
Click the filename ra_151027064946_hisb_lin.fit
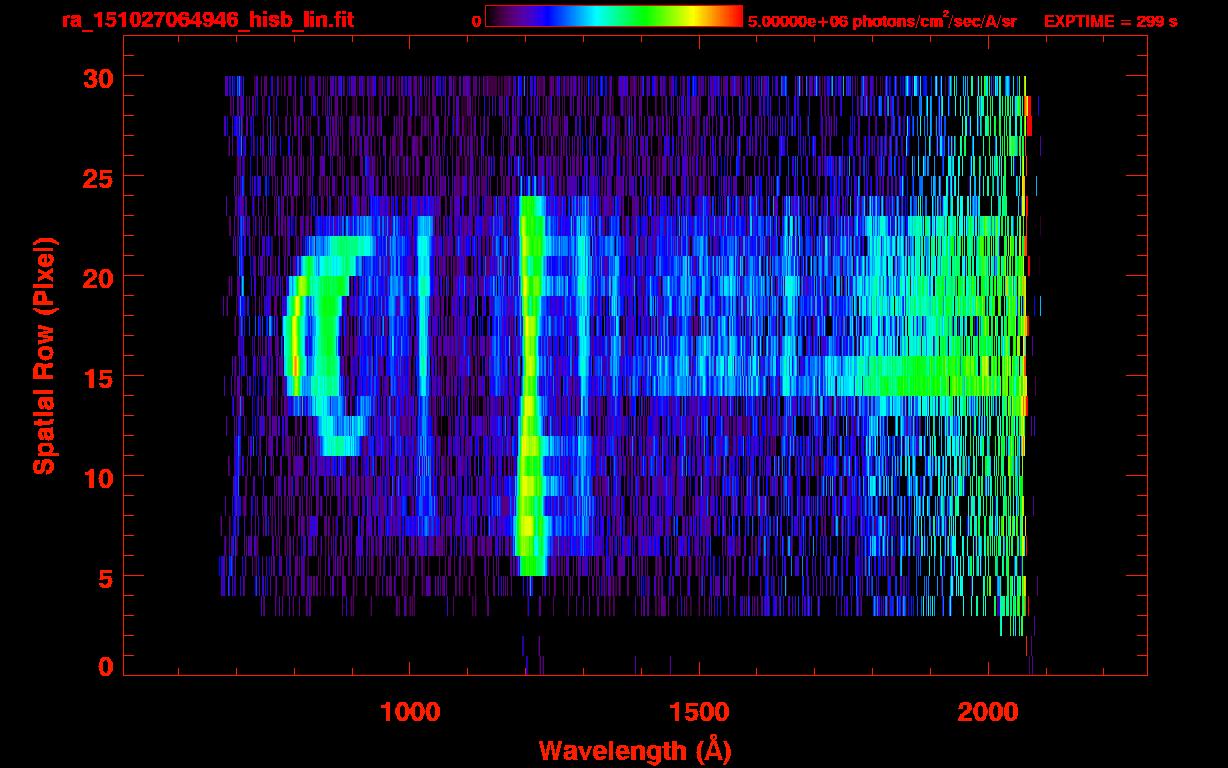pos(208,20)
